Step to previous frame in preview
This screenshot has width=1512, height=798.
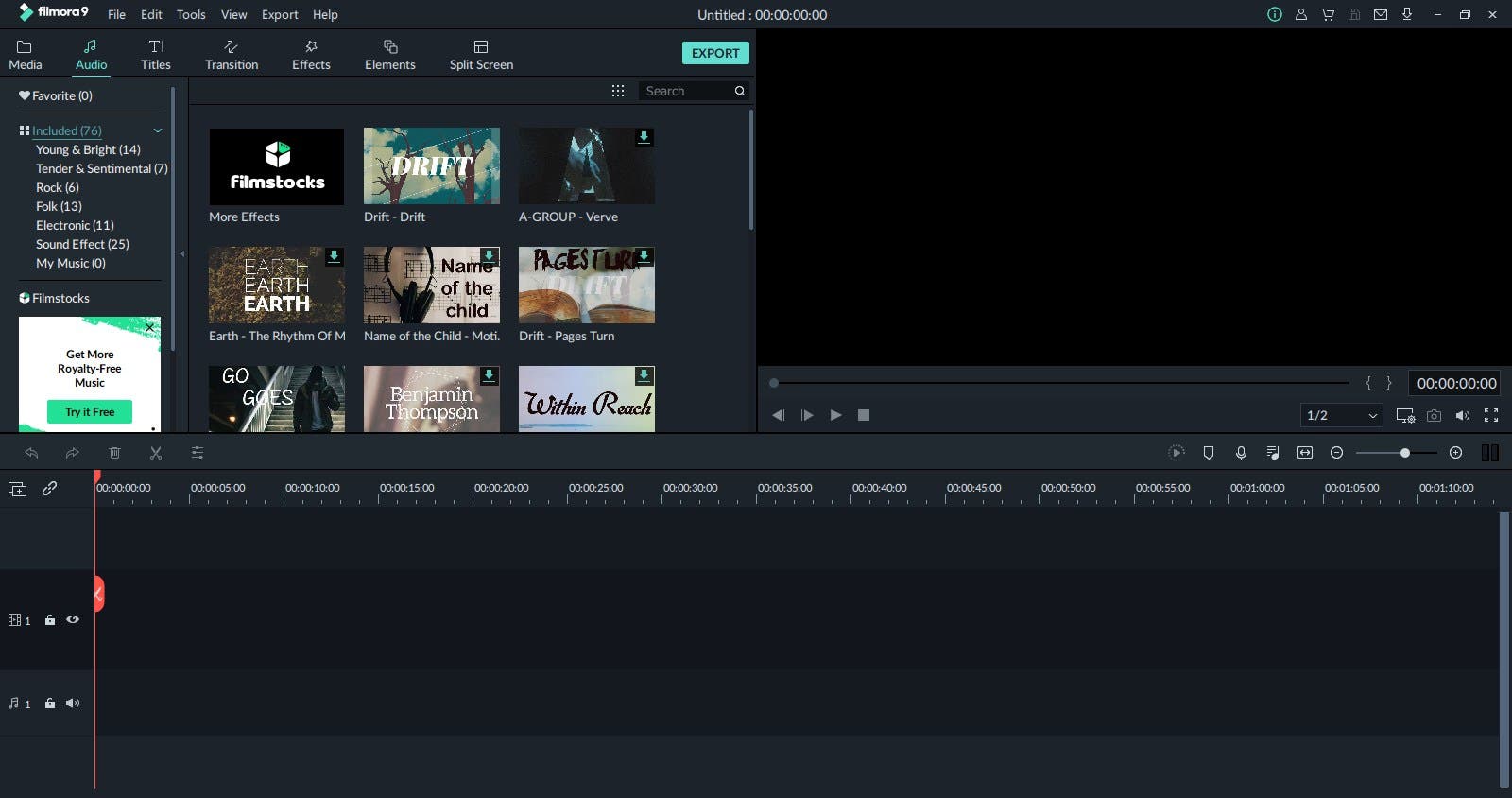(778, 415)
